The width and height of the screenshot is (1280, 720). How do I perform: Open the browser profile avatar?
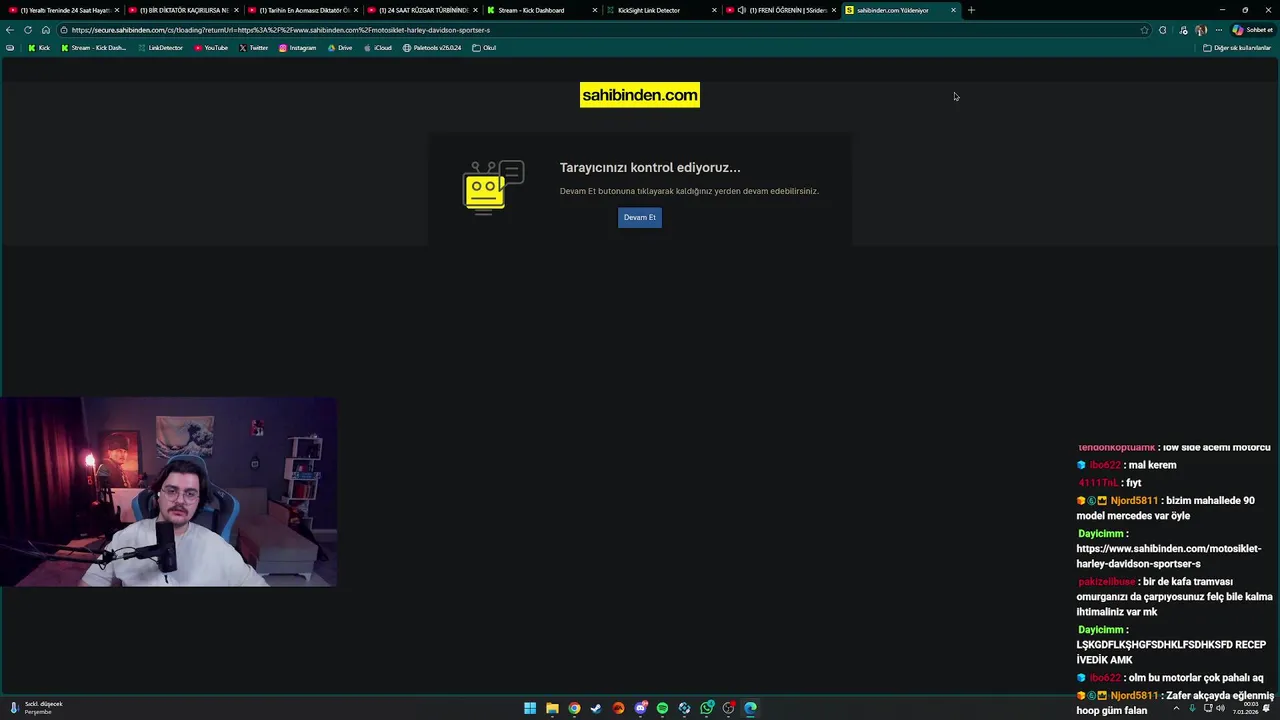1201,30
